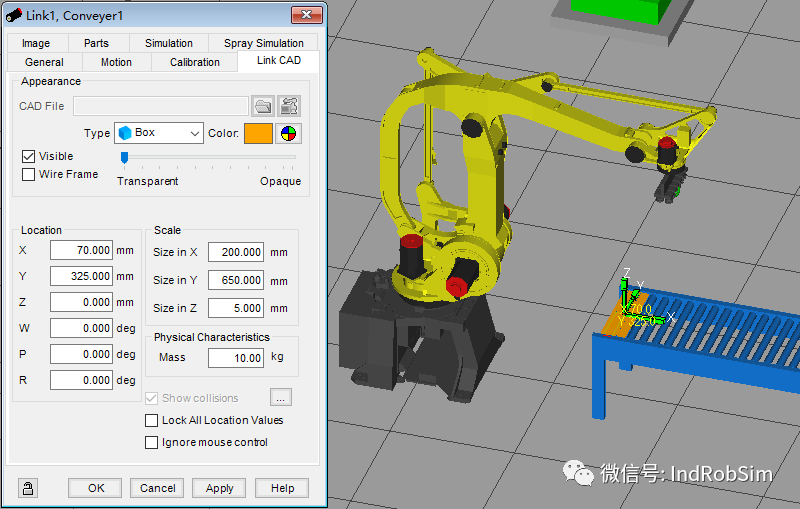Open the Spray Simulation tab
The image size is (800, 509).
[263, 43]
